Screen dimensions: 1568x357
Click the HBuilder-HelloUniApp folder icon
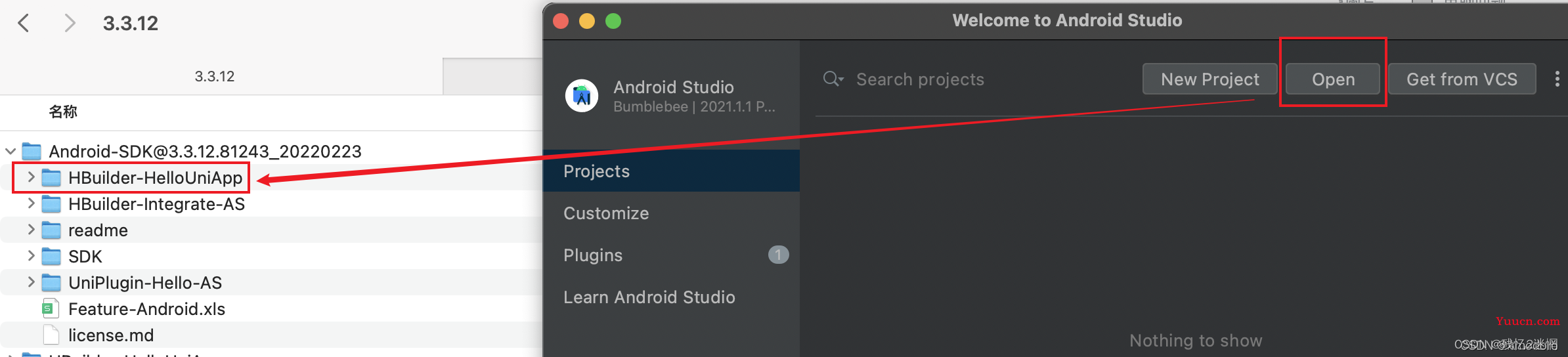click(51, 178)
